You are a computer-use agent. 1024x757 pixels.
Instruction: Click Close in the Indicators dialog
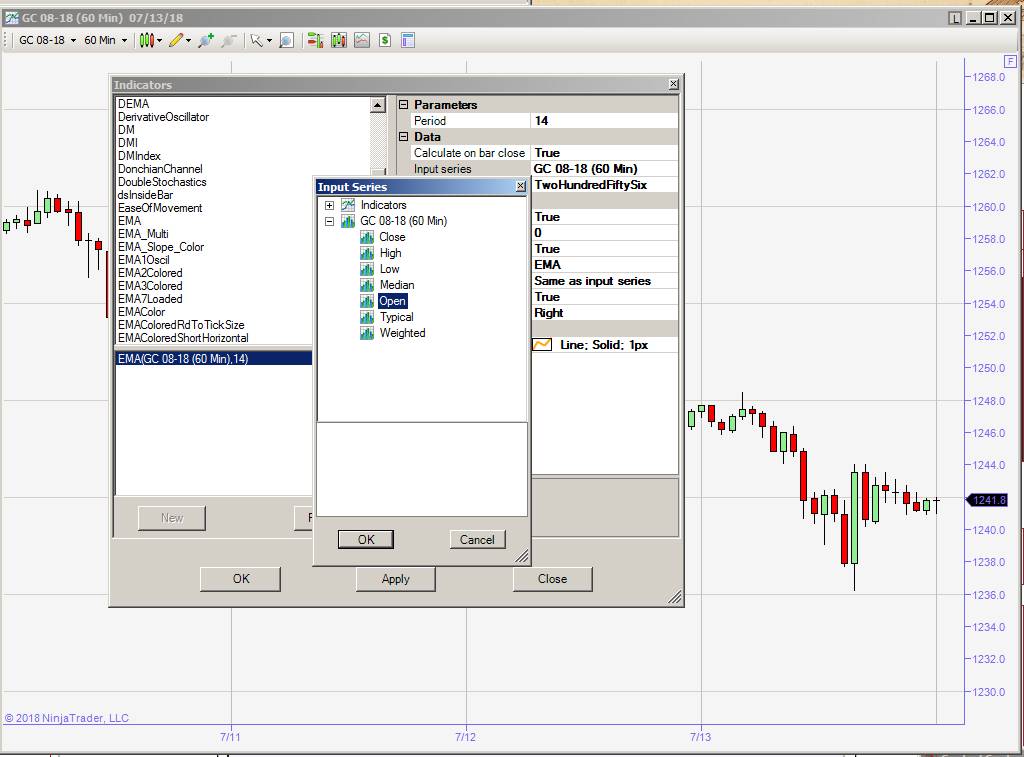552,579
